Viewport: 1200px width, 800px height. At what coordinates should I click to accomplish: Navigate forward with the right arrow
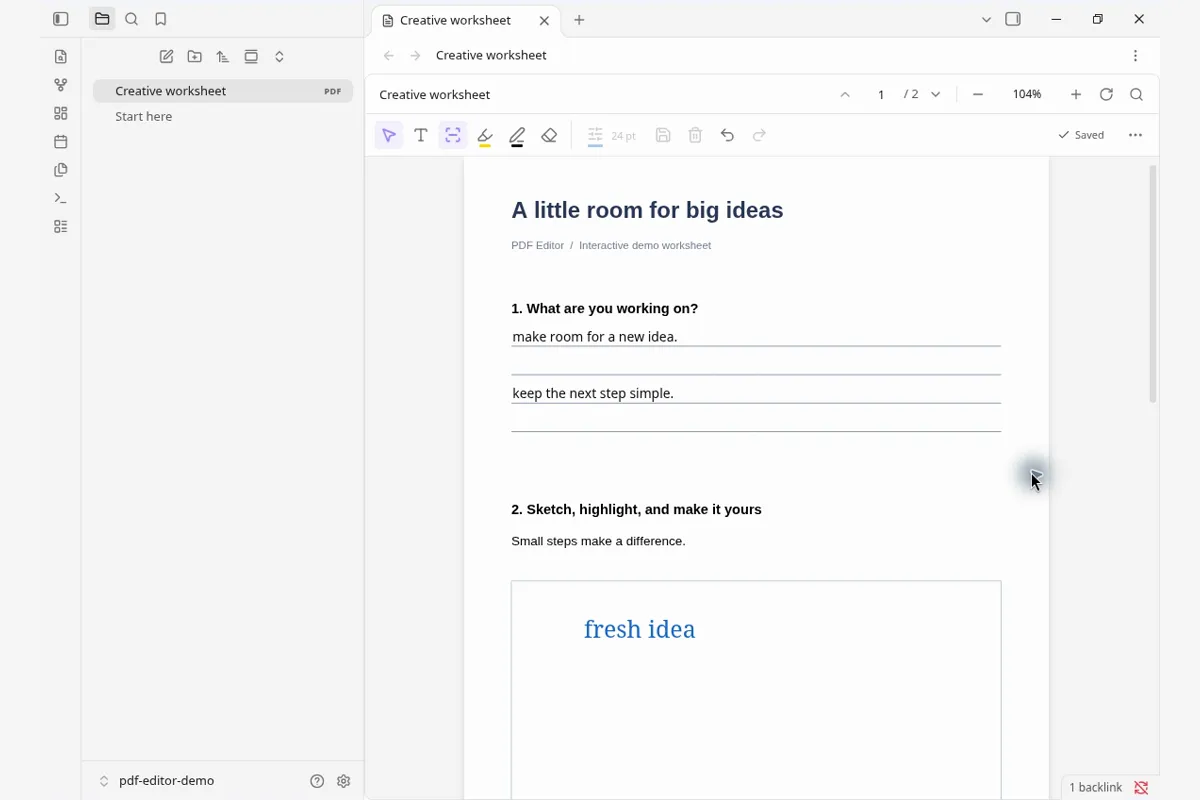coord(416,56)
